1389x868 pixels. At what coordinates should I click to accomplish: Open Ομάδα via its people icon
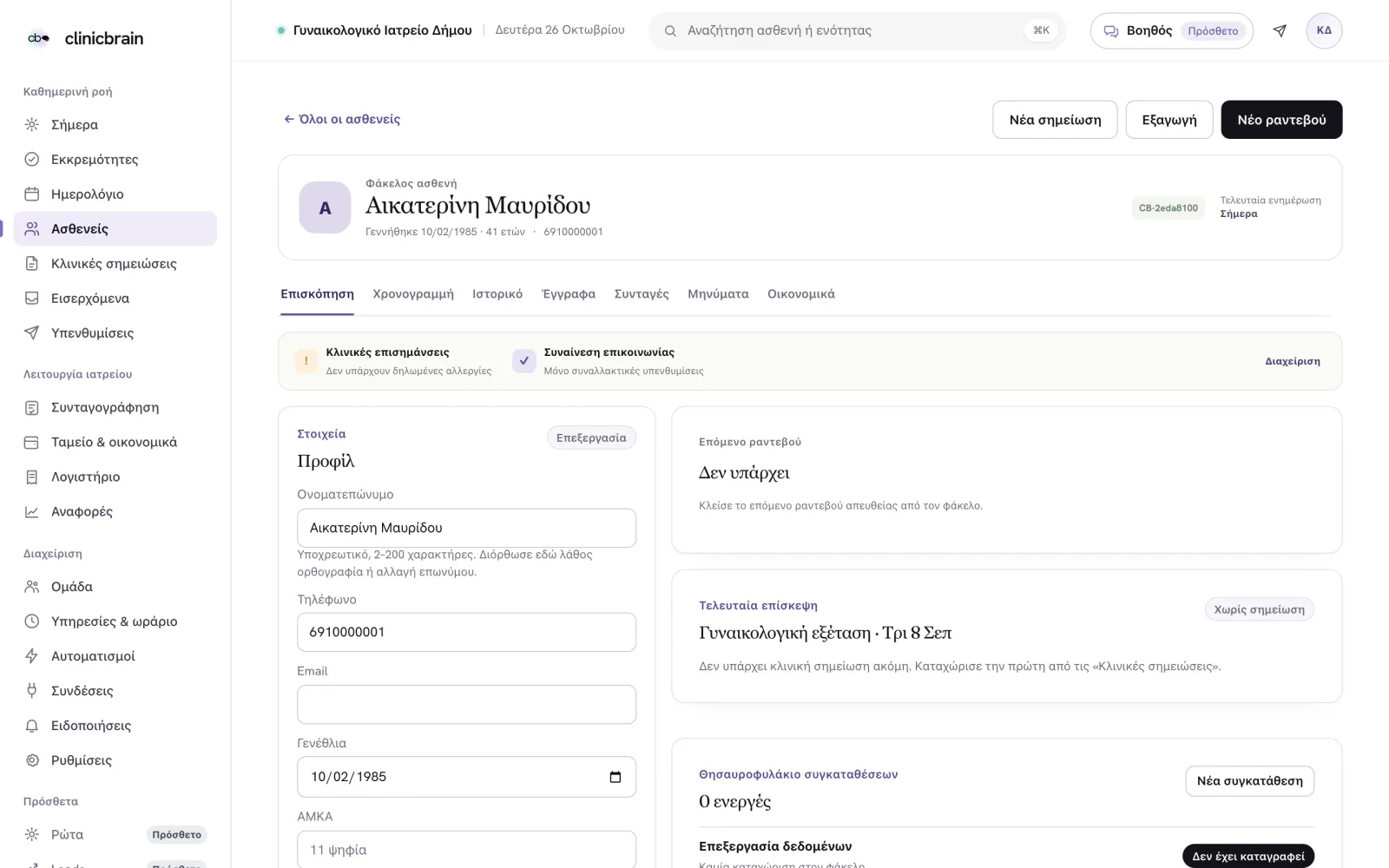(32, 587)
